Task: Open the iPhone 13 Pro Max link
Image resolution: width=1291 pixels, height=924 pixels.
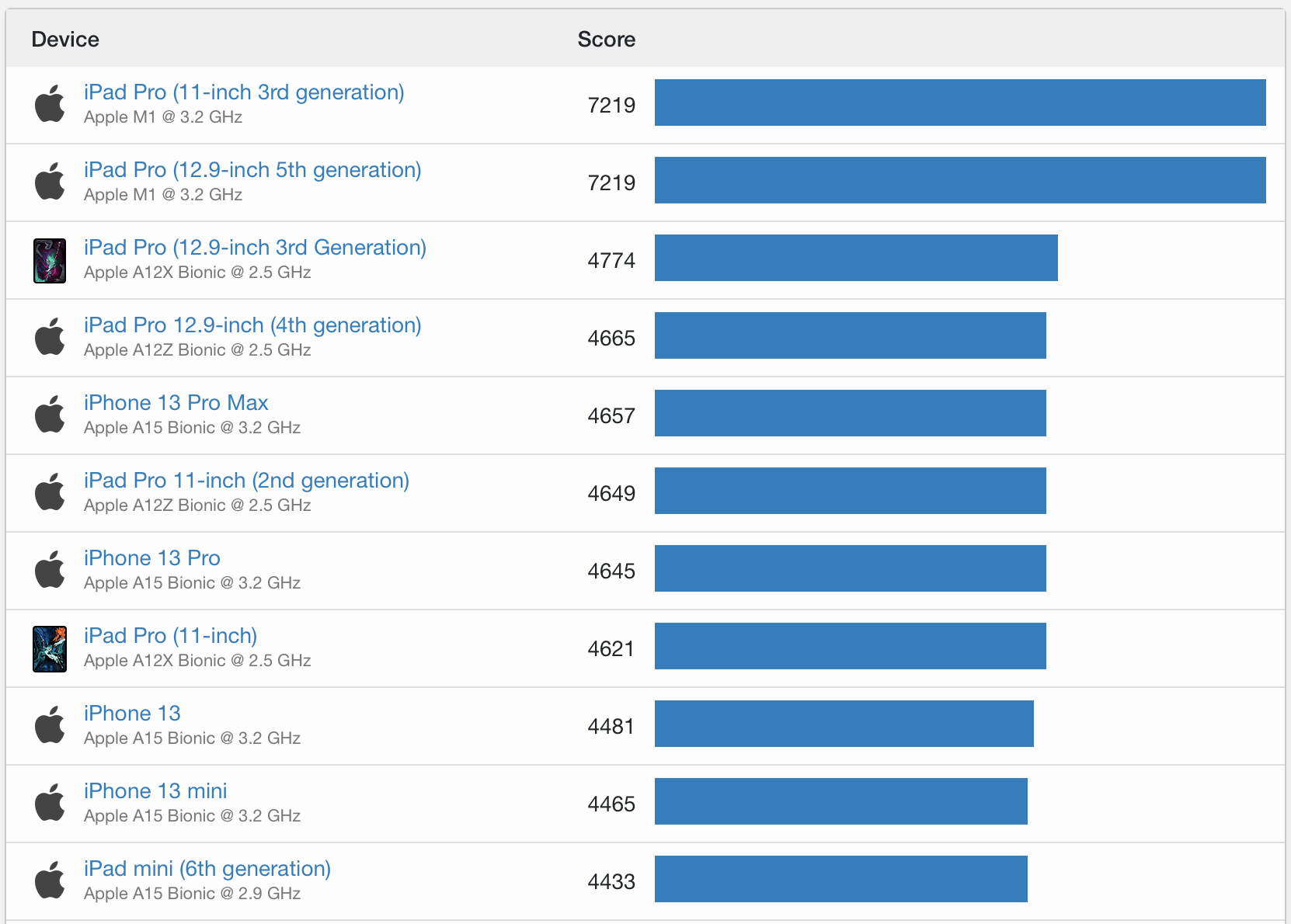Action: (x=176, y=403)
